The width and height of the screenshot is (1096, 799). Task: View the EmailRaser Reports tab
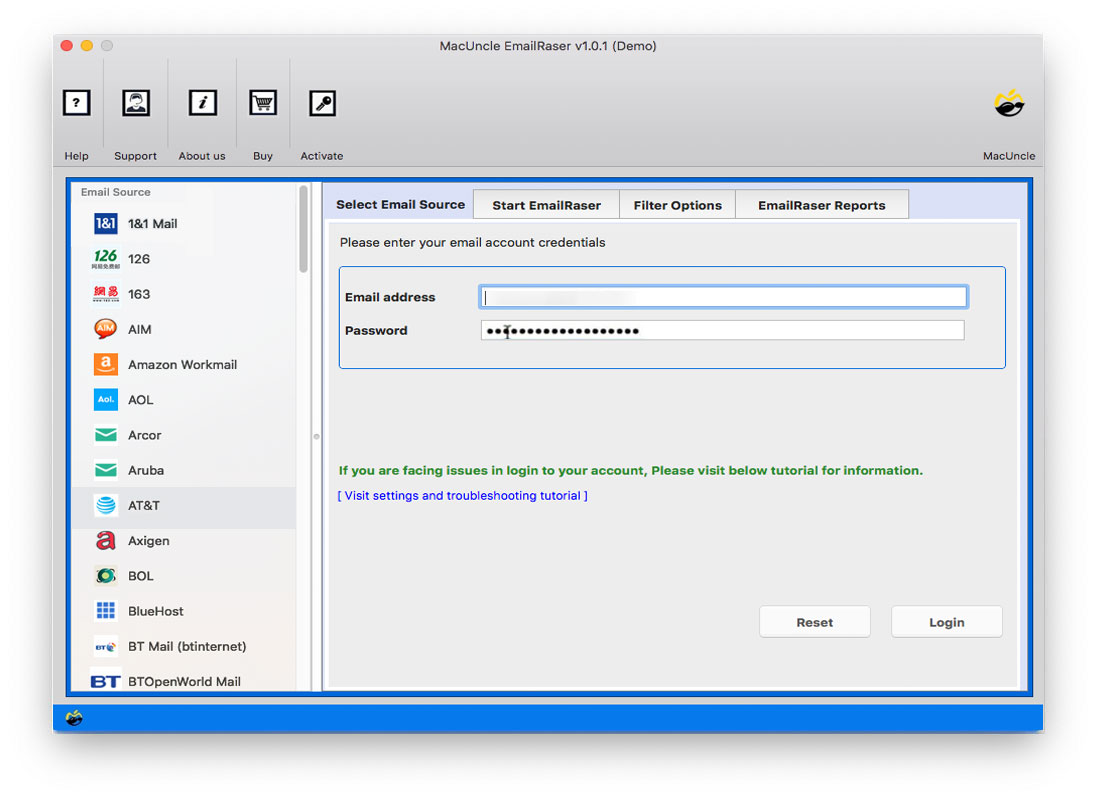click(x=821, y=205)
